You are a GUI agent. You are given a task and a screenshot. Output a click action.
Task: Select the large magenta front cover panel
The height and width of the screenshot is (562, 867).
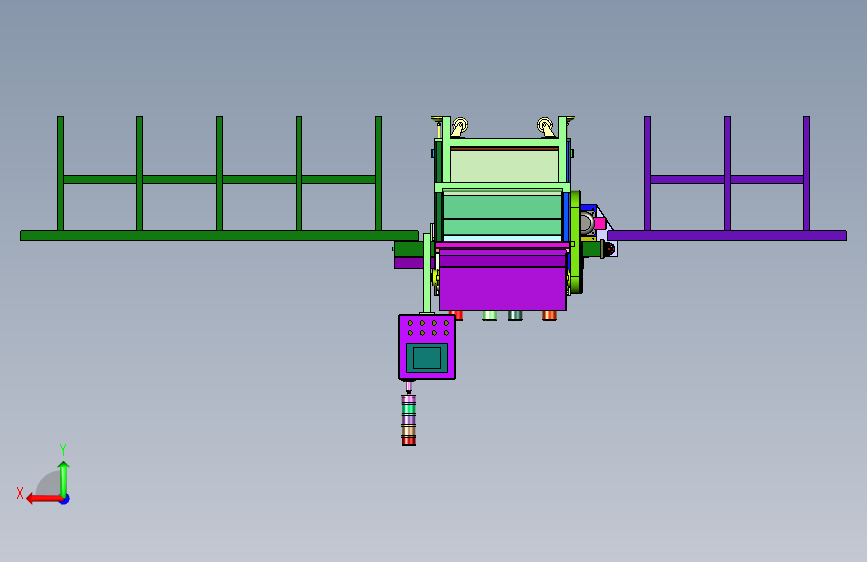[503, 288]
